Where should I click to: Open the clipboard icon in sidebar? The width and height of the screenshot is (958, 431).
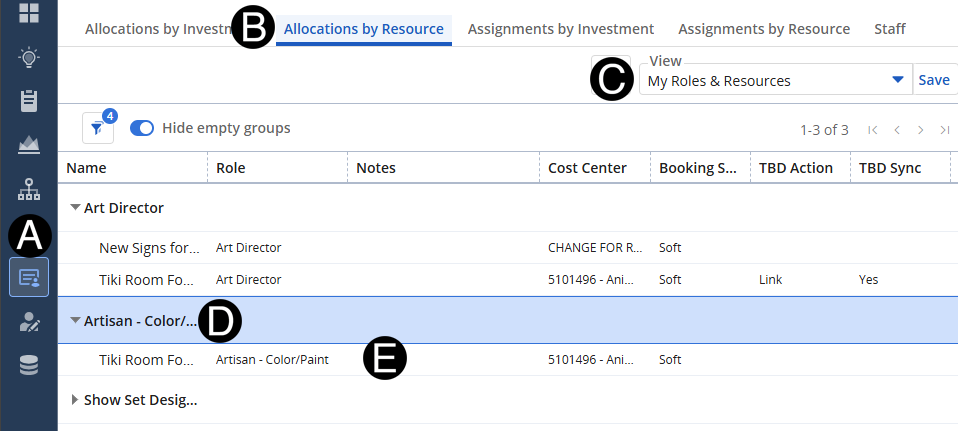click(29, 101)
